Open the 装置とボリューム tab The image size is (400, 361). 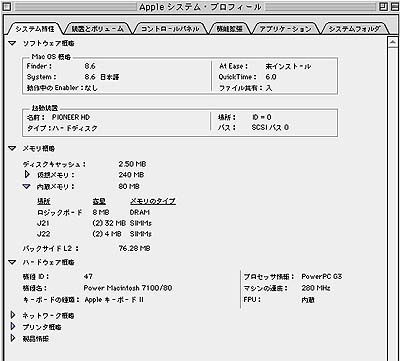pyautogui.click(x=98, y=29)
